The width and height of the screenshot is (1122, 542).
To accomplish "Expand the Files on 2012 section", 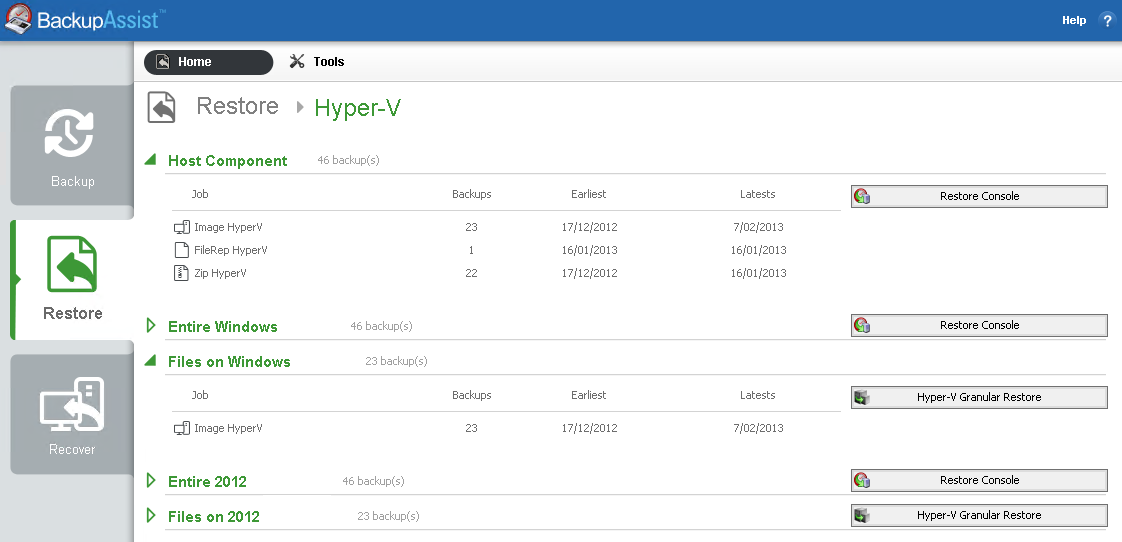I will point(150,516).
